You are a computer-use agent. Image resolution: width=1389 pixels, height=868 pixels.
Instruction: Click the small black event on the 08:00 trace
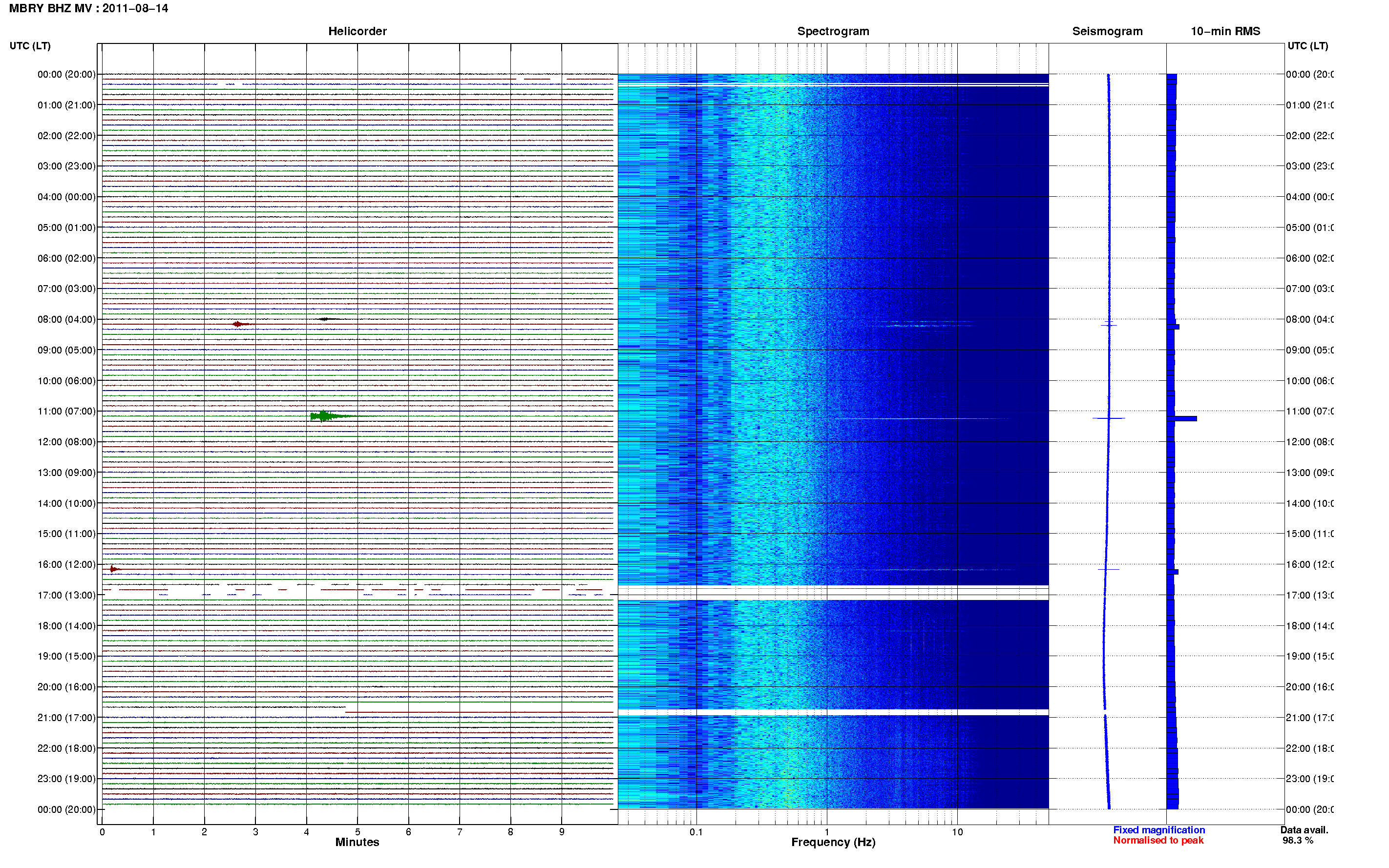(x=327, y=319)
